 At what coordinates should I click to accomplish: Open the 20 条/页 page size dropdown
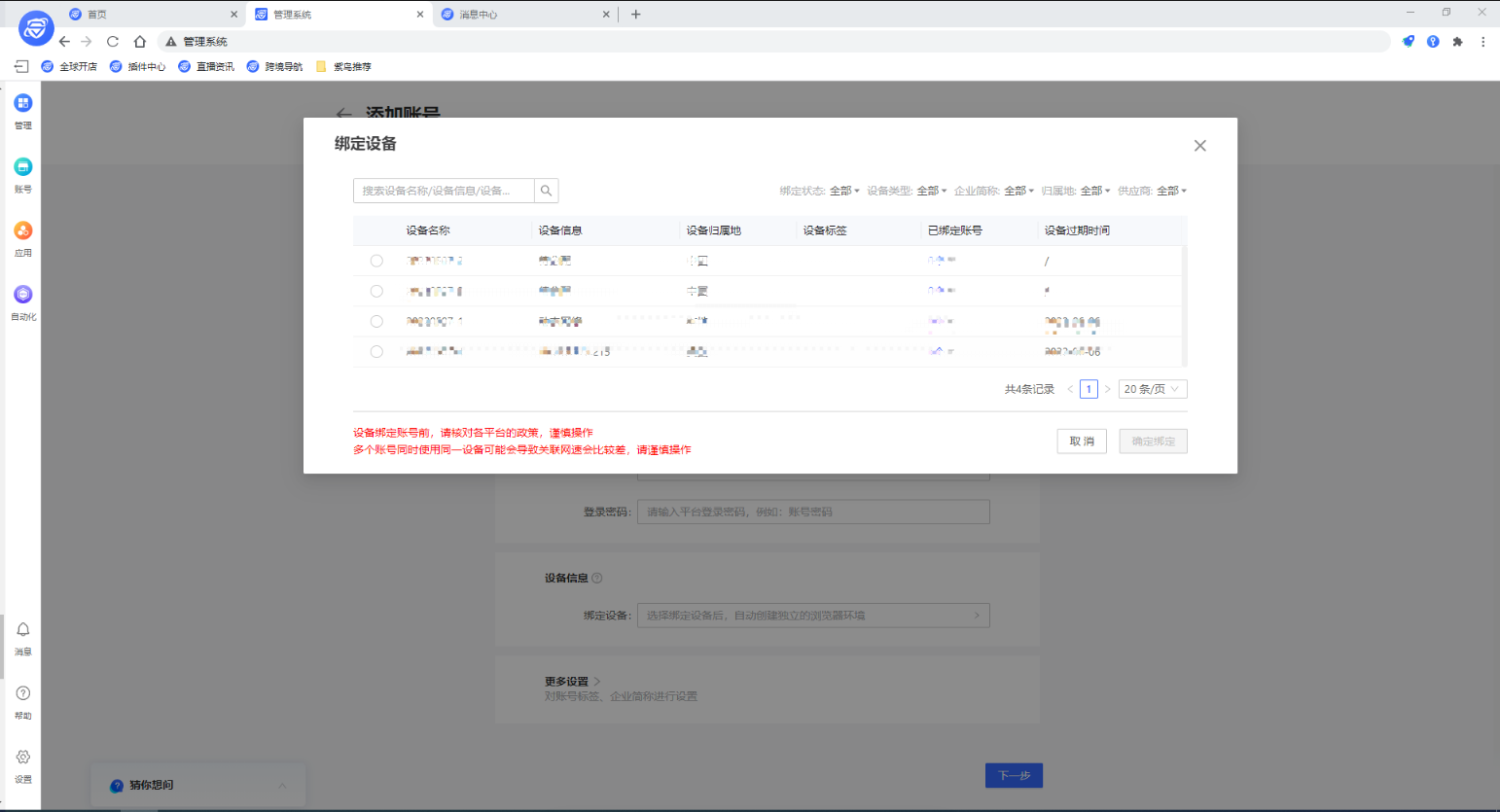pos(1152,388)
